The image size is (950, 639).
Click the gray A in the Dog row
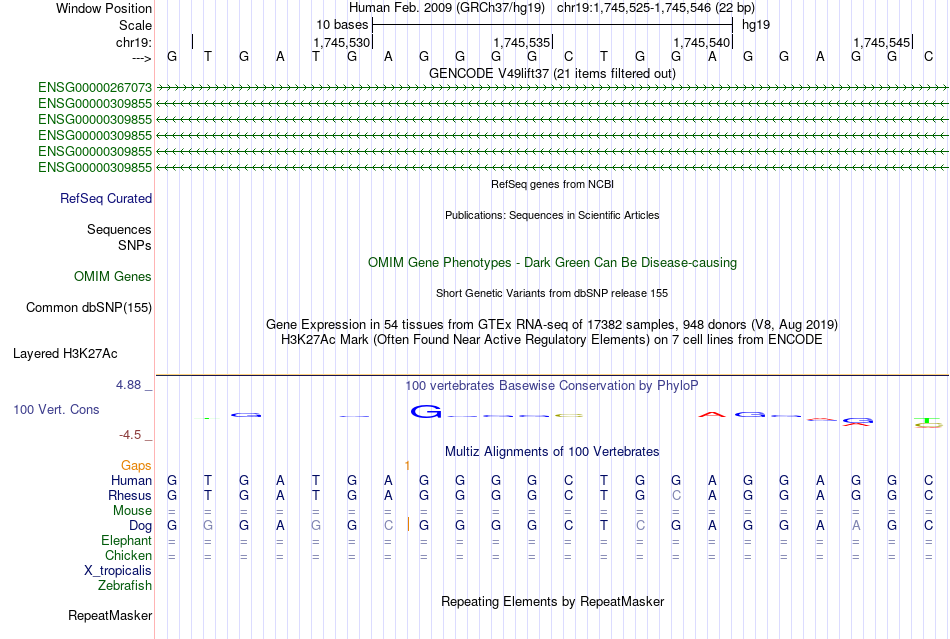tap(856, 526)
